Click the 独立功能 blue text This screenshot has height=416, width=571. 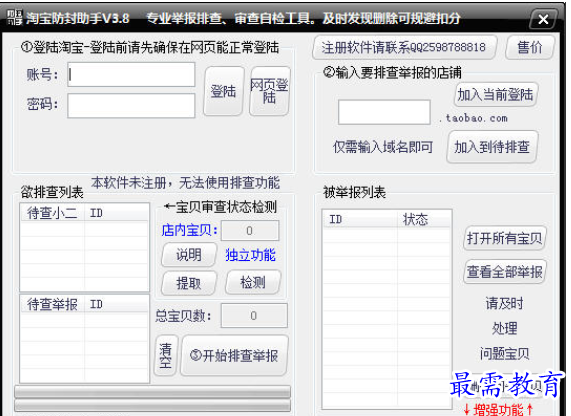pyautogui.click(x=251, y=255)
